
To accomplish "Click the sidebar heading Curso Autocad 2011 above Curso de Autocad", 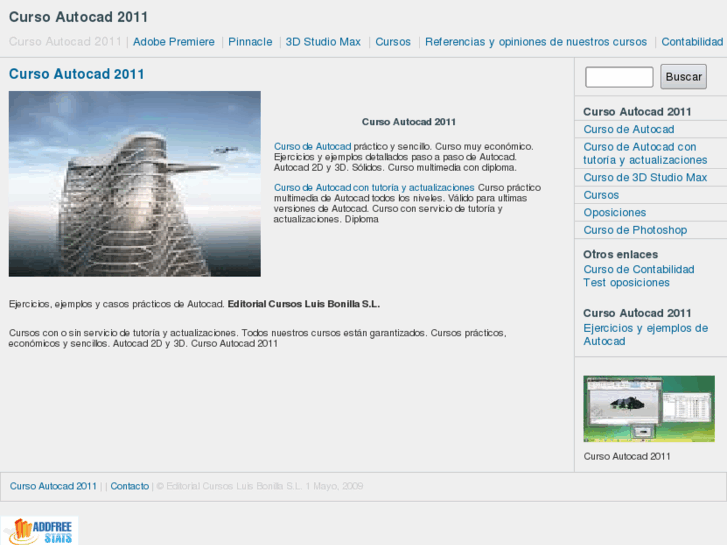I will tap(637, 112).
